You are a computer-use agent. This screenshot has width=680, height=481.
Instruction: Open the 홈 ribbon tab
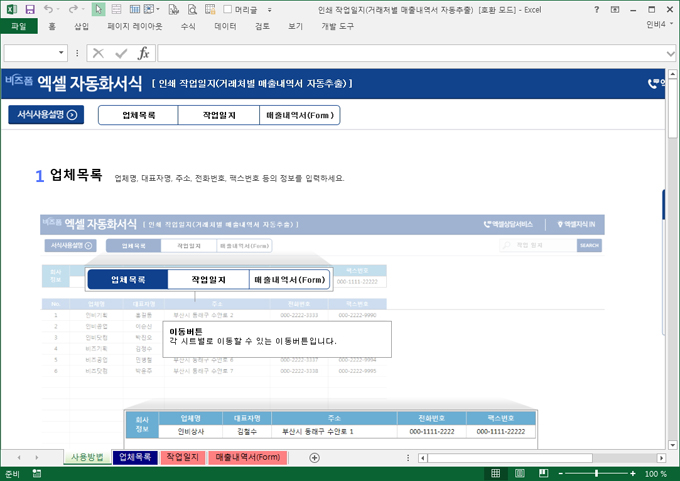pyautogui.click(x=52, y=26)
